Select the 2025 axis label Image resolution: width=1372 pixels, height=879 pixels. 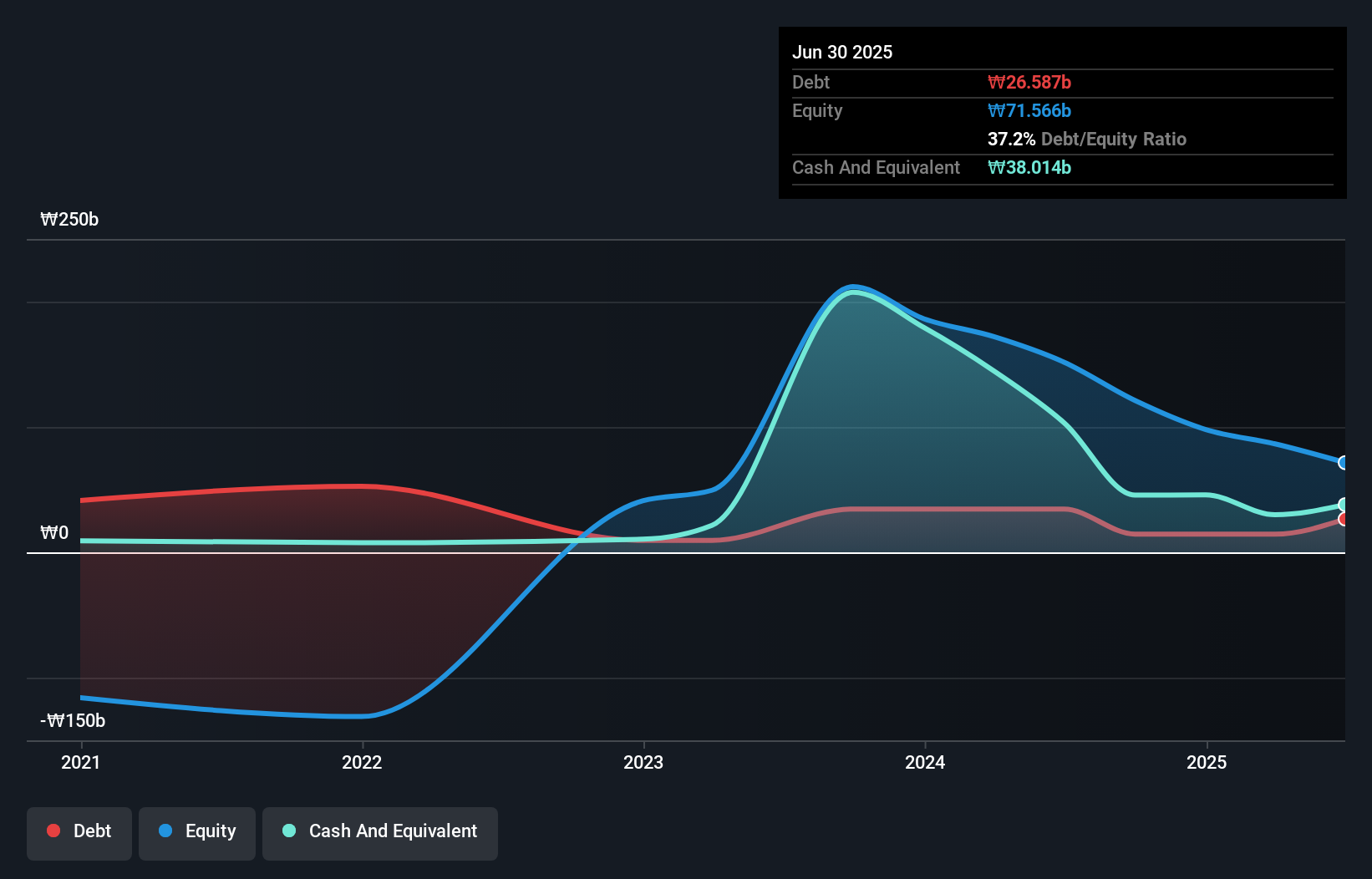(x=1207, y=762)
